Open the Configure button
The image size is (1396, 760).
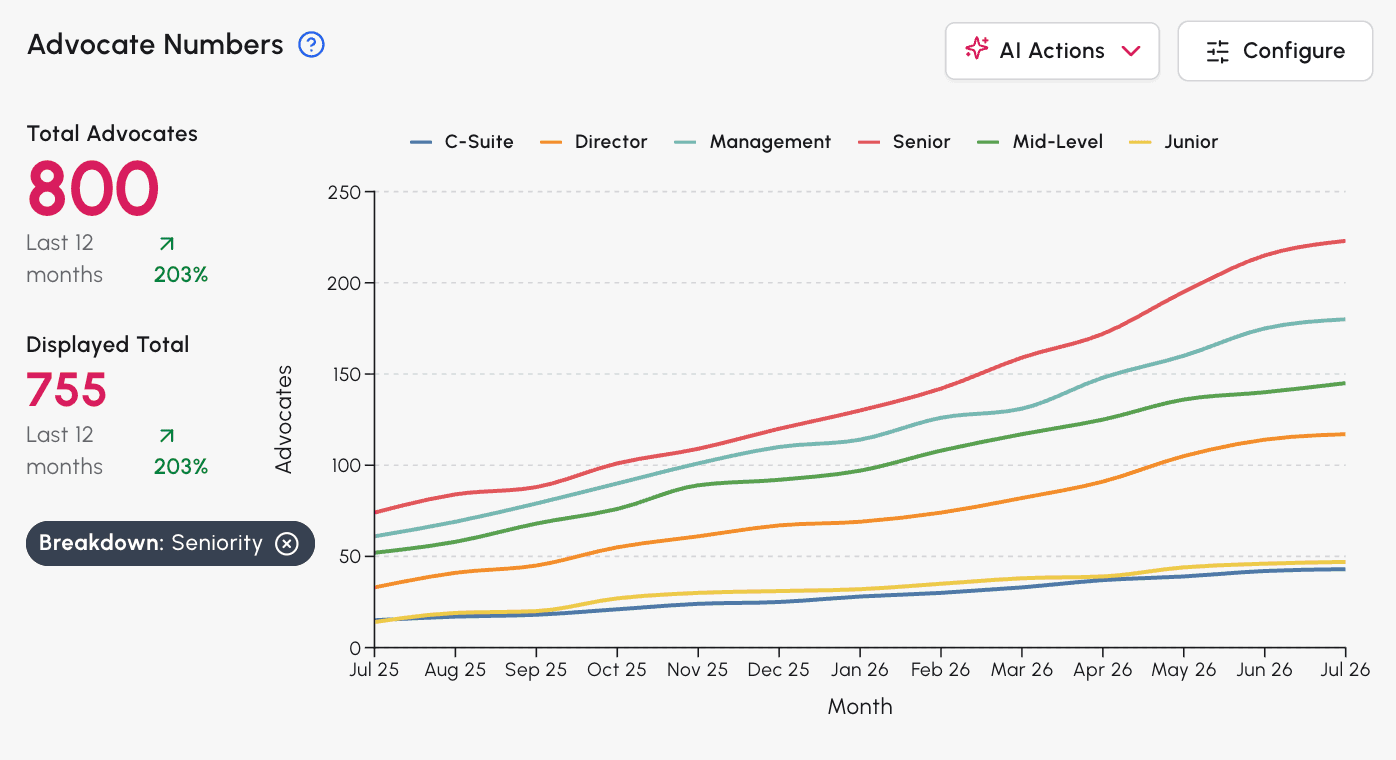(x=1275, y=51)
